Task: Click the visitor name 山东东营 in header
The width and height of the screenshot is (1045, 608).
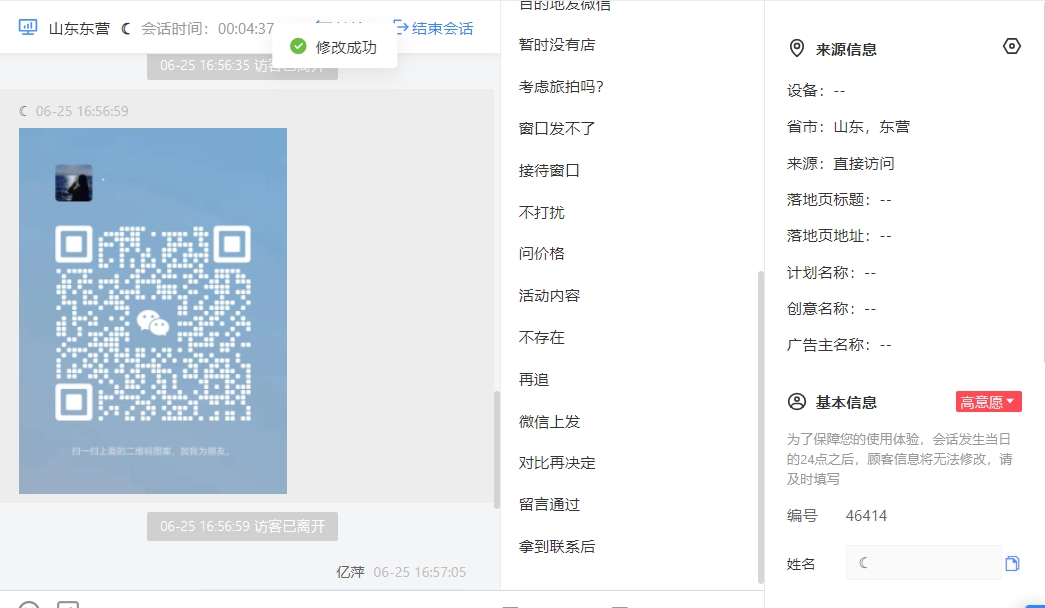Action: click(79, 29)
